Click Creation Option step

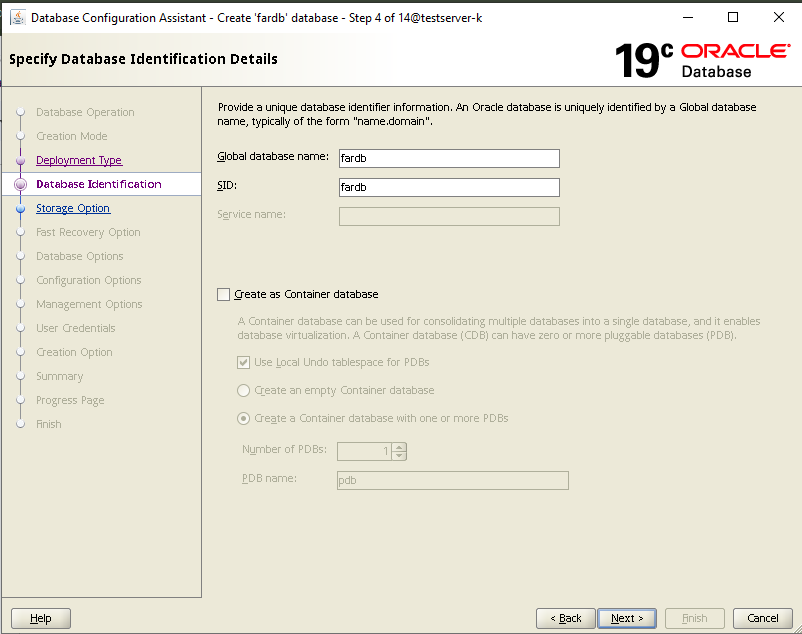[74, 352]
